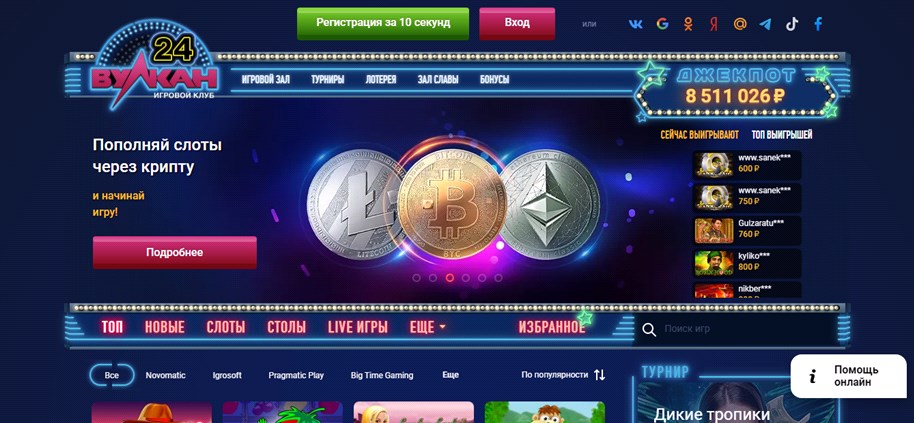Open the ТУРНИРЫ menu item
The image size is (914, 423).
point(328,79)
